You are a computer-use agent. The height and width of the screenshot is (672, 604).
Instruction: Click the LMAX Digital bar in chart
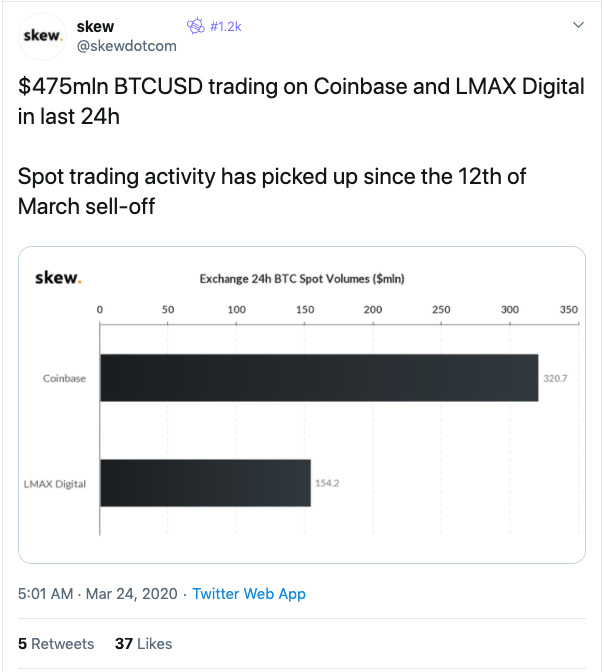click(x=205, y=483)
